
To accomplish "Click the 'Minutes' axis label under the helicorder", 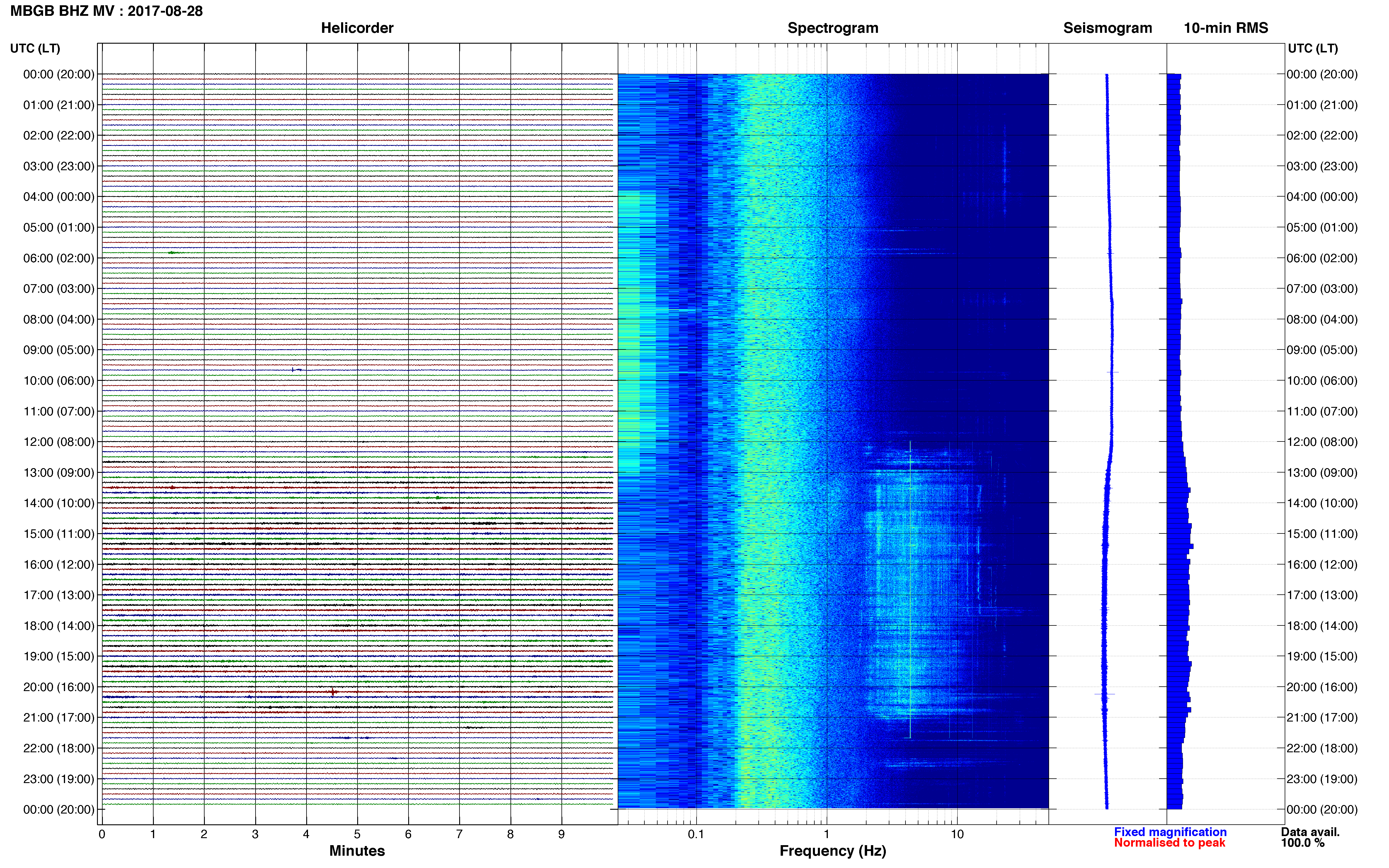I will click(357, 851).
